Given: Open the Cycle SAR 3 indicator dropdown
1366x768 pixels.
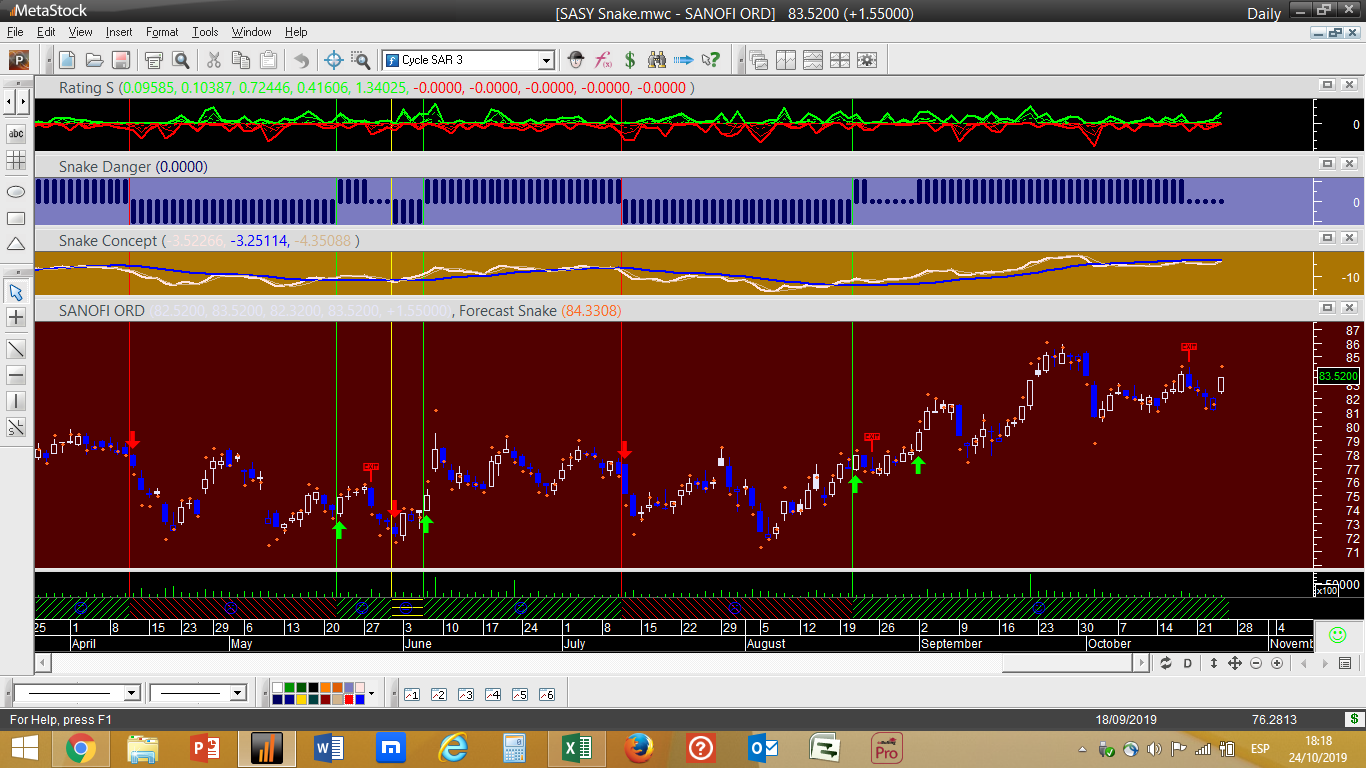Looking at the screenshot, I should [x=545, y=60].
